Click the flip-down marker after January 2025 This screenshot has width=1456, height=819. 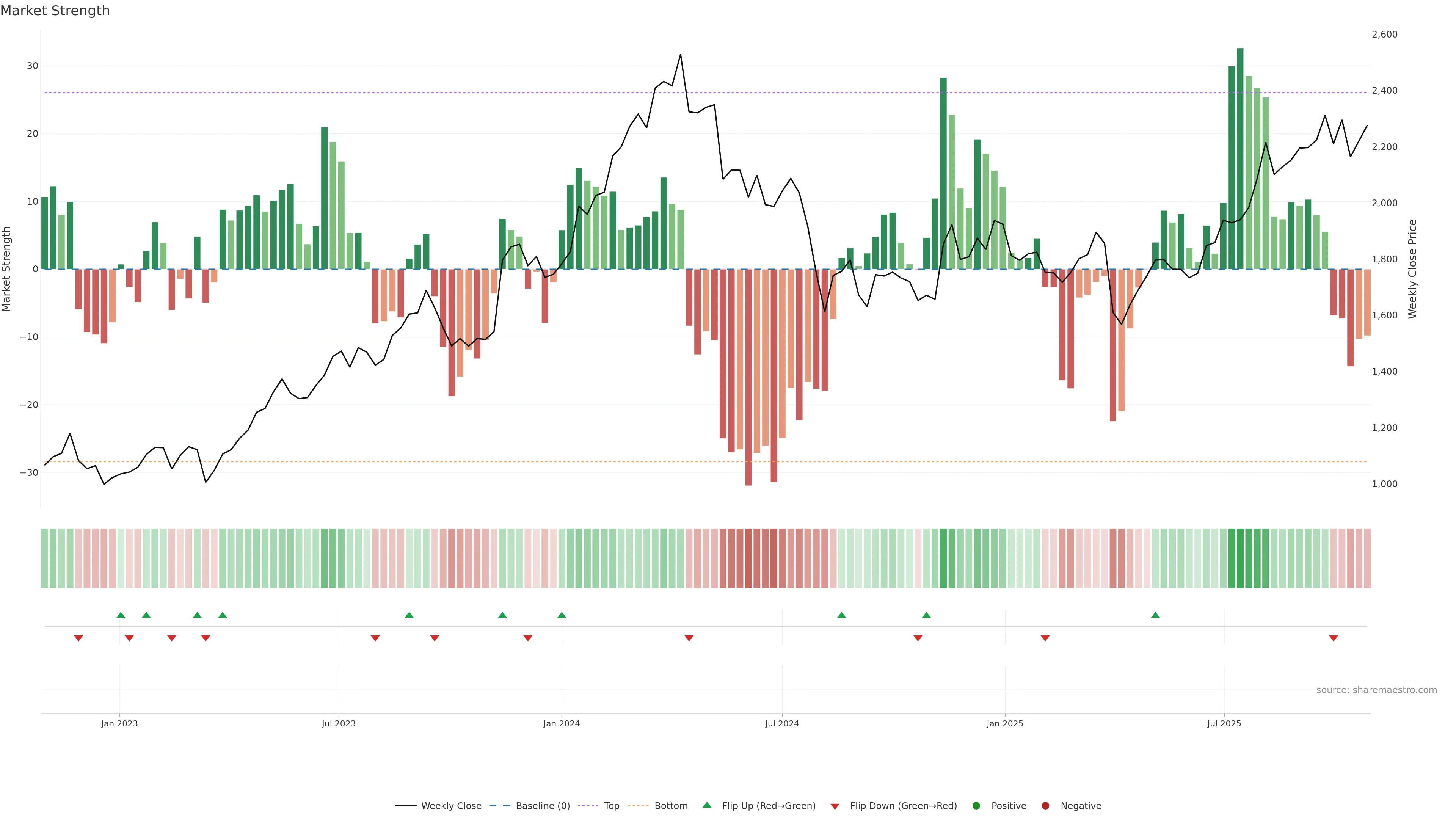coord(1045,638)
